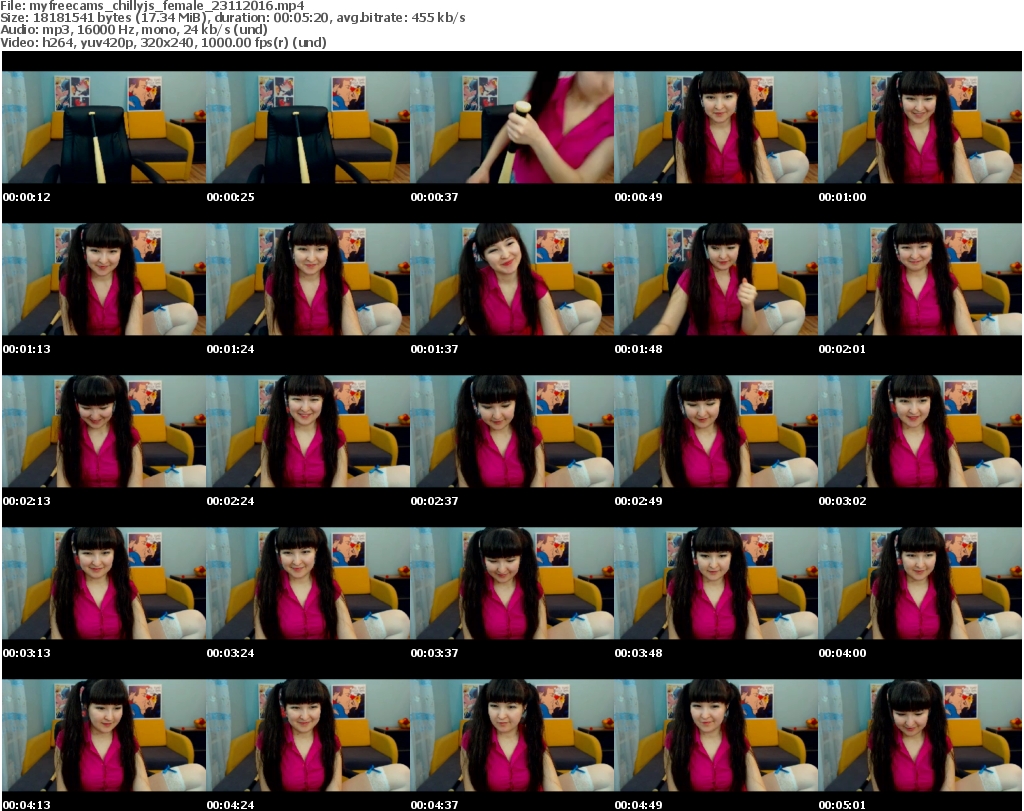Click the thumbnail frame at 00:04:37

[512, 735]
